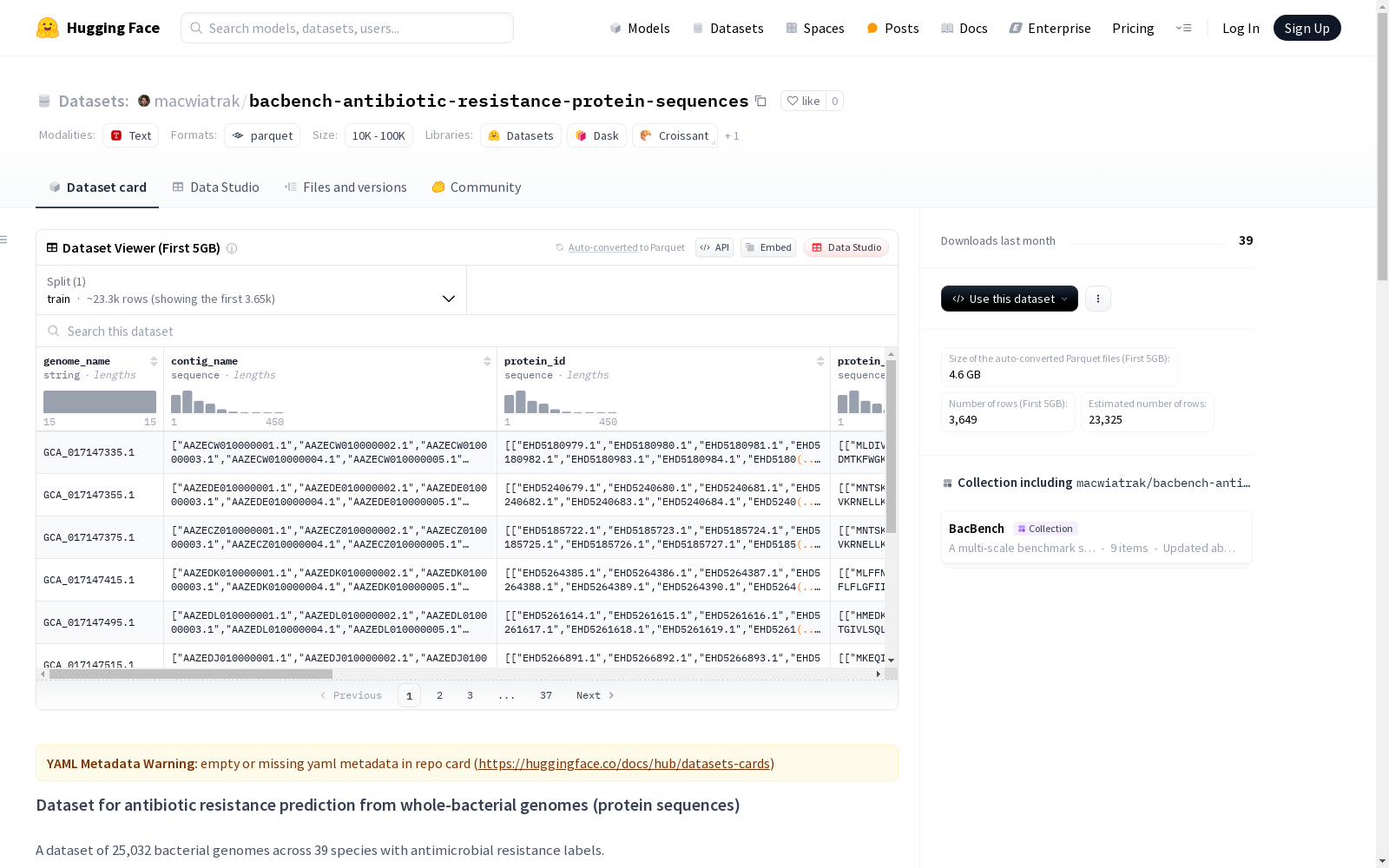Click the Next page button
The height and width of the screenshot is (868, 1389).
pos(596,695)
